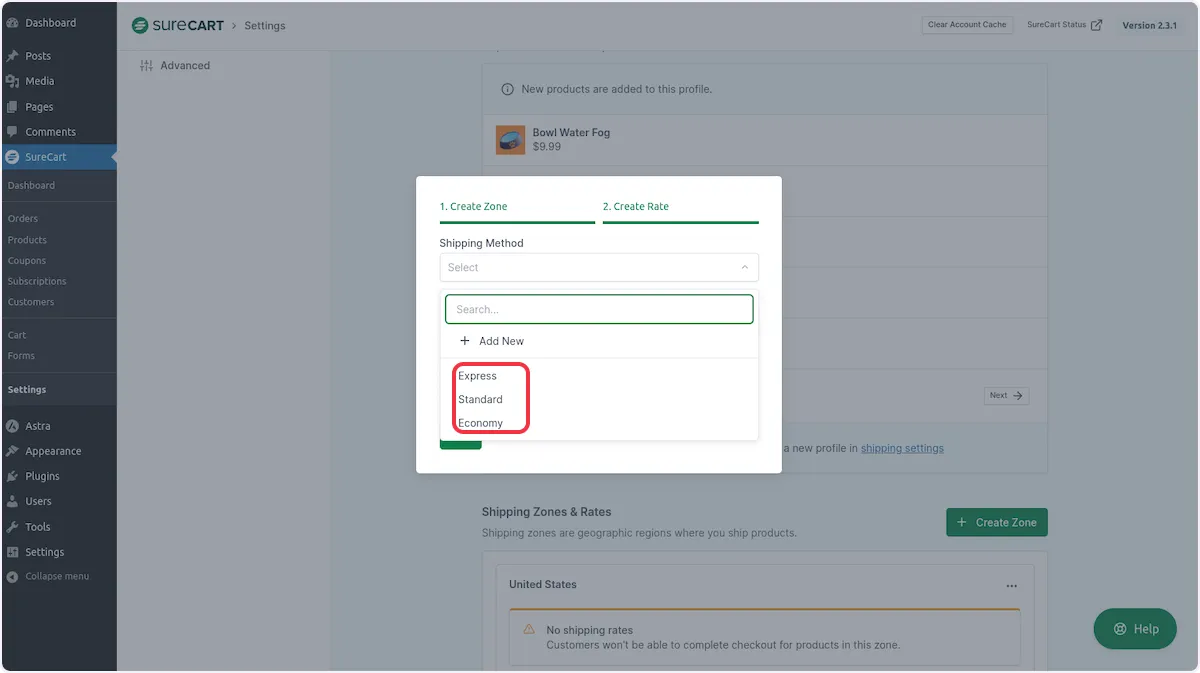This screenshot has height=673, width=1200.
Task: Click the Next button in products list
Action: [x=1006, y=396]
